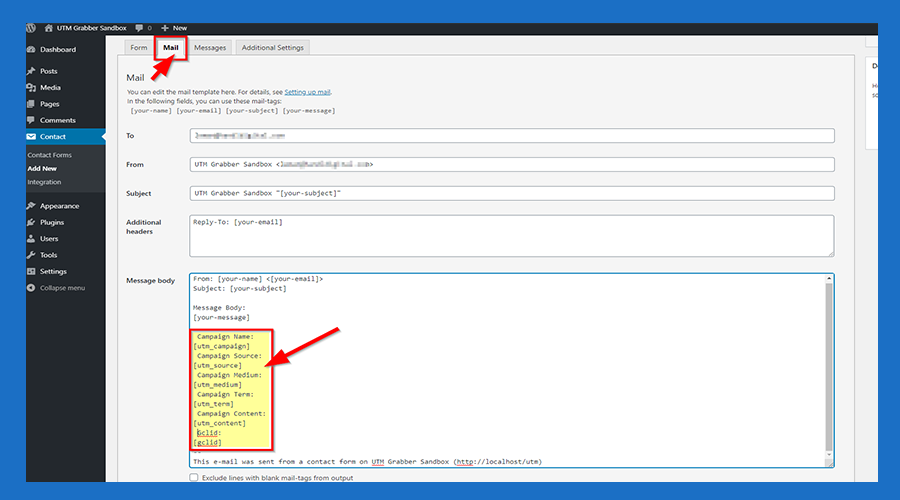
Task: Open the Comments menu in sidebar
Action: pos(57,120)
